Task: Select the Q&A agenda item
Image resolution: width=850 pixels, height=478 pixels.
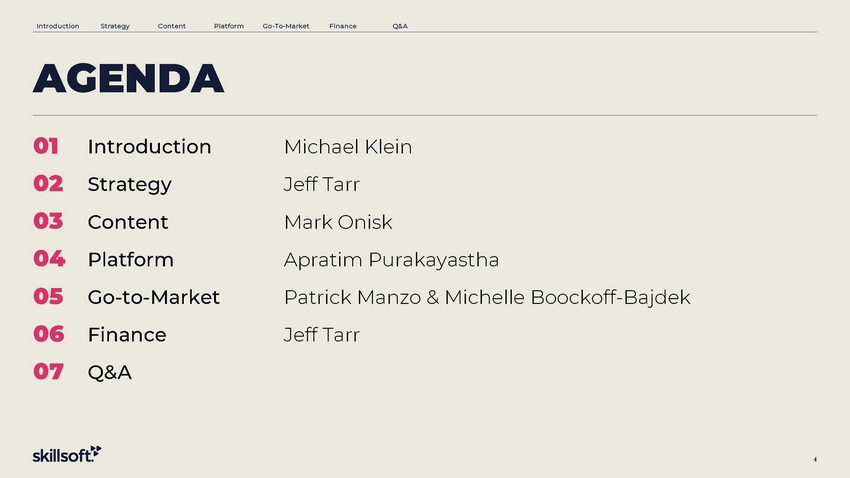Action: coord(110,372)
